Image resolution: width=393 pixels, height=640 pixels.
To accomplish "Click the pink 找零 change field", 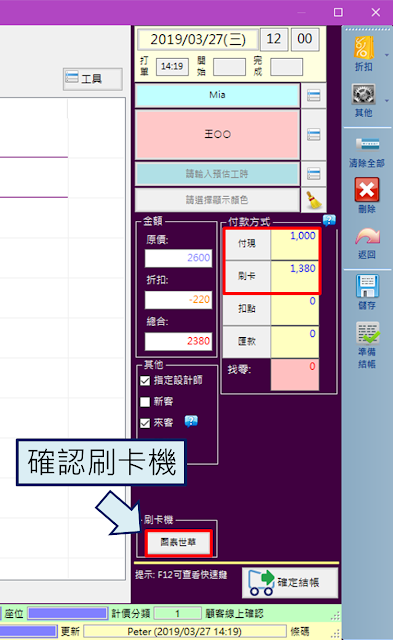I will click(294, 374).
